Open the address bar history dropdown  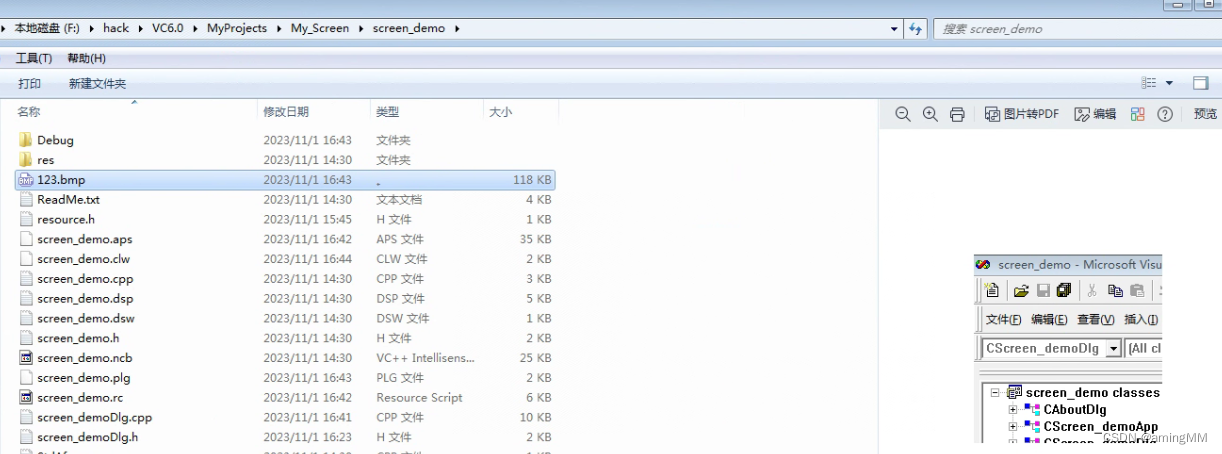coord(895,29)
